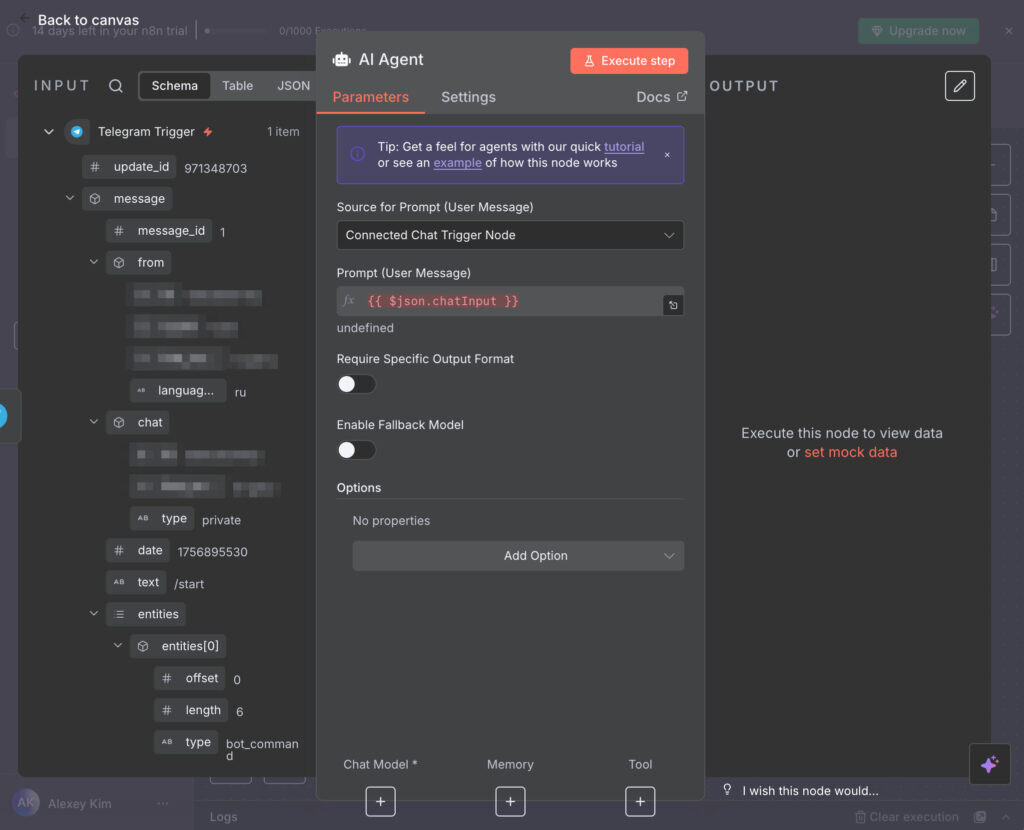This screenshot has height=830, width=1024.
Task: Click the Prompt expression input field
Action: tap(500, 301)
